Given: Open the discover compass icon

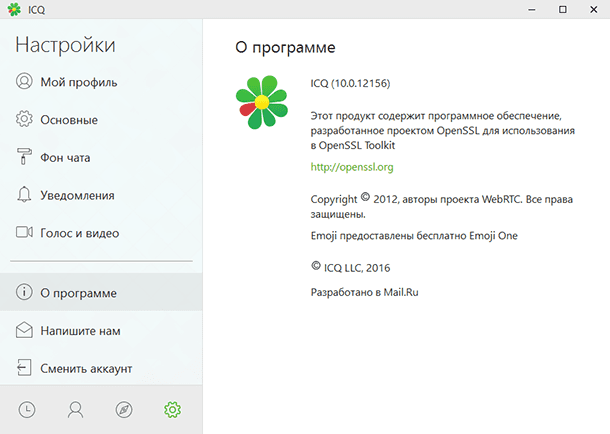Looking at the screenshot, I should pos(124,410).
